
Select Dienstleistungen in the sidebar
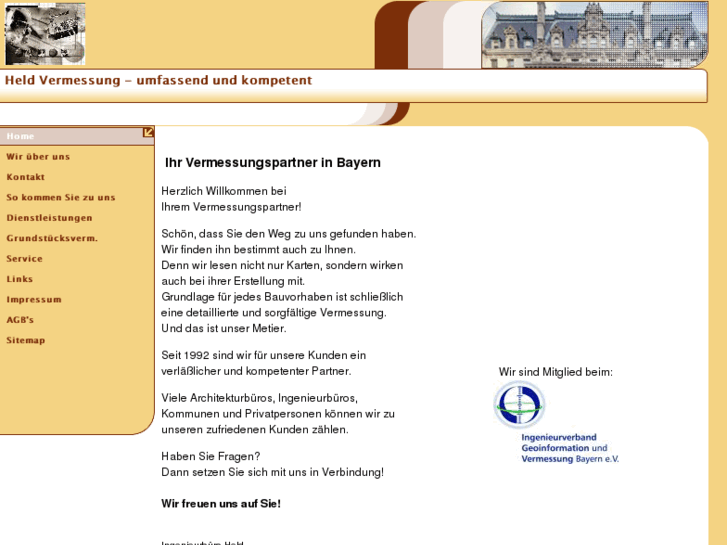[x=49, y=218]
